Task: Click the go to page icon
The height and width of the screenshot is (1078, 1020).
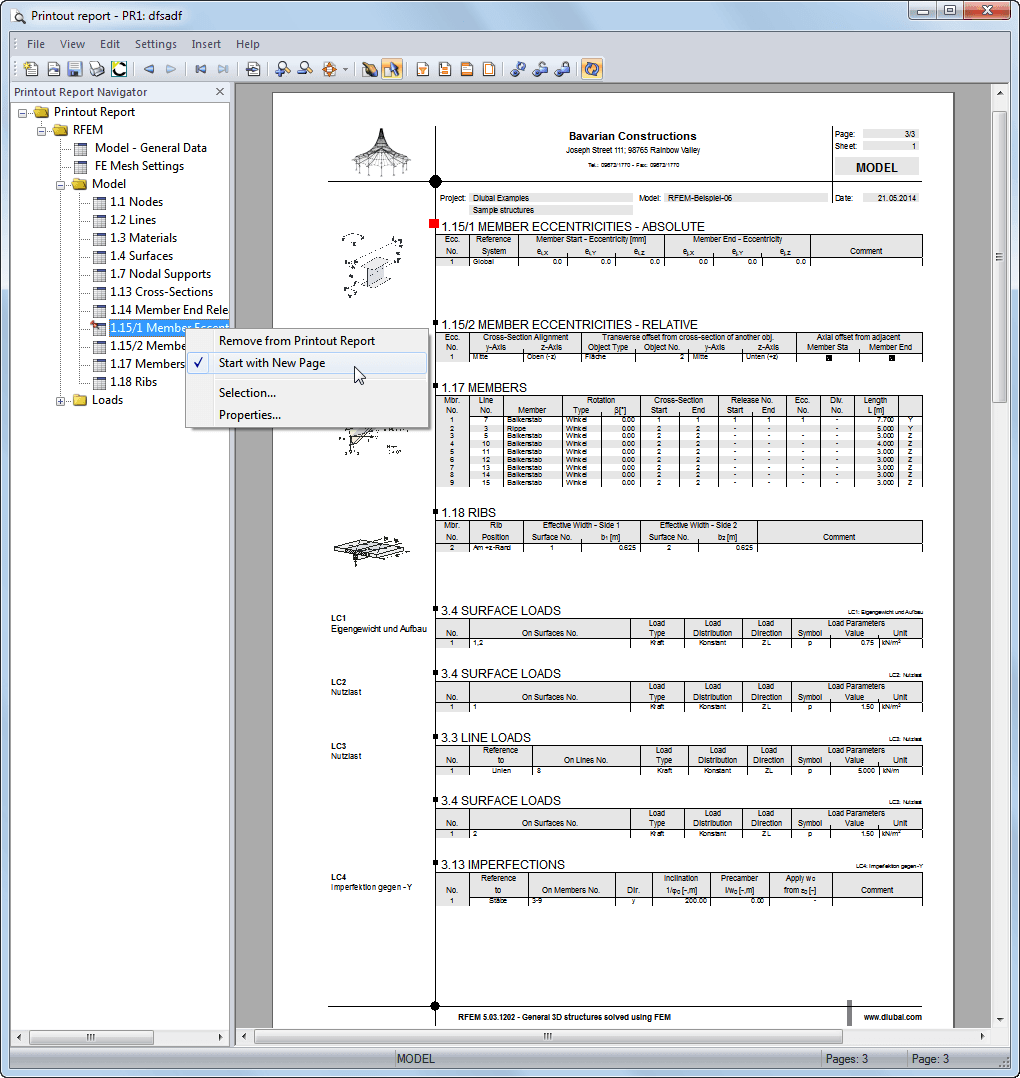Action: click(x=253, y=69)
